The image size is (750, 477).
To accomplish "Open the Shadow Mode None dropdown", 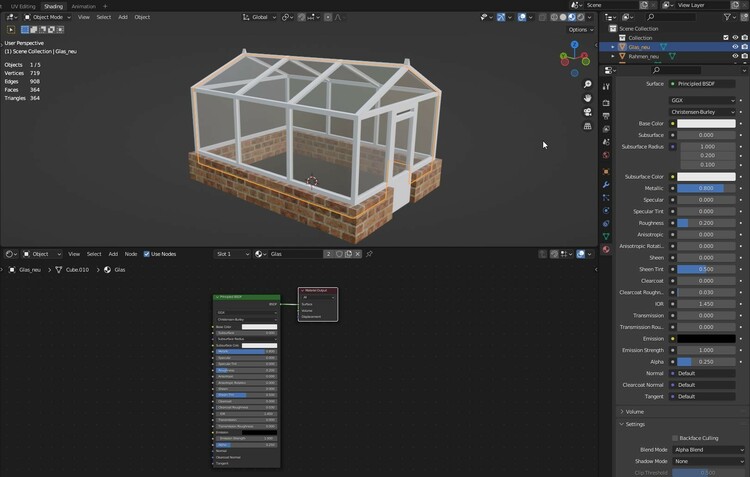I will click(708, 462).
